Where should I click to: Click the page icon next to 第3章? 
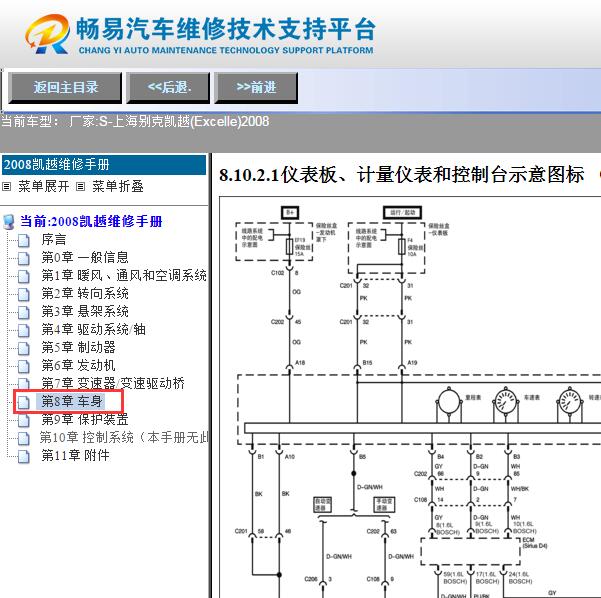24,312
